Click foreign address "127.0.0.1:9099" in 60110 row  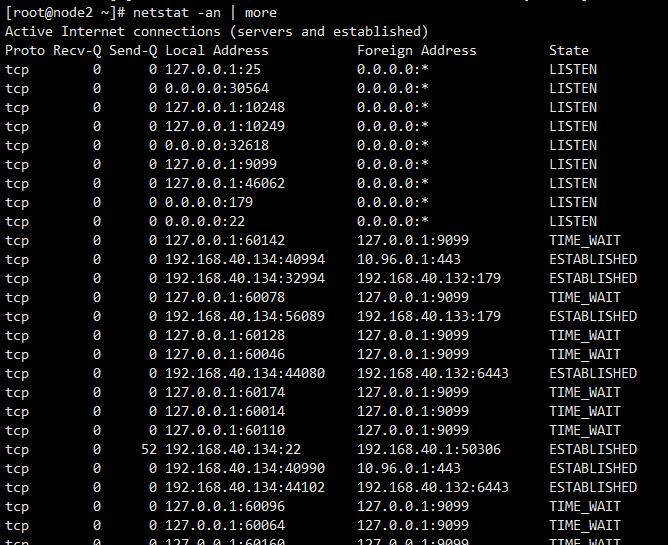[413, 430]
